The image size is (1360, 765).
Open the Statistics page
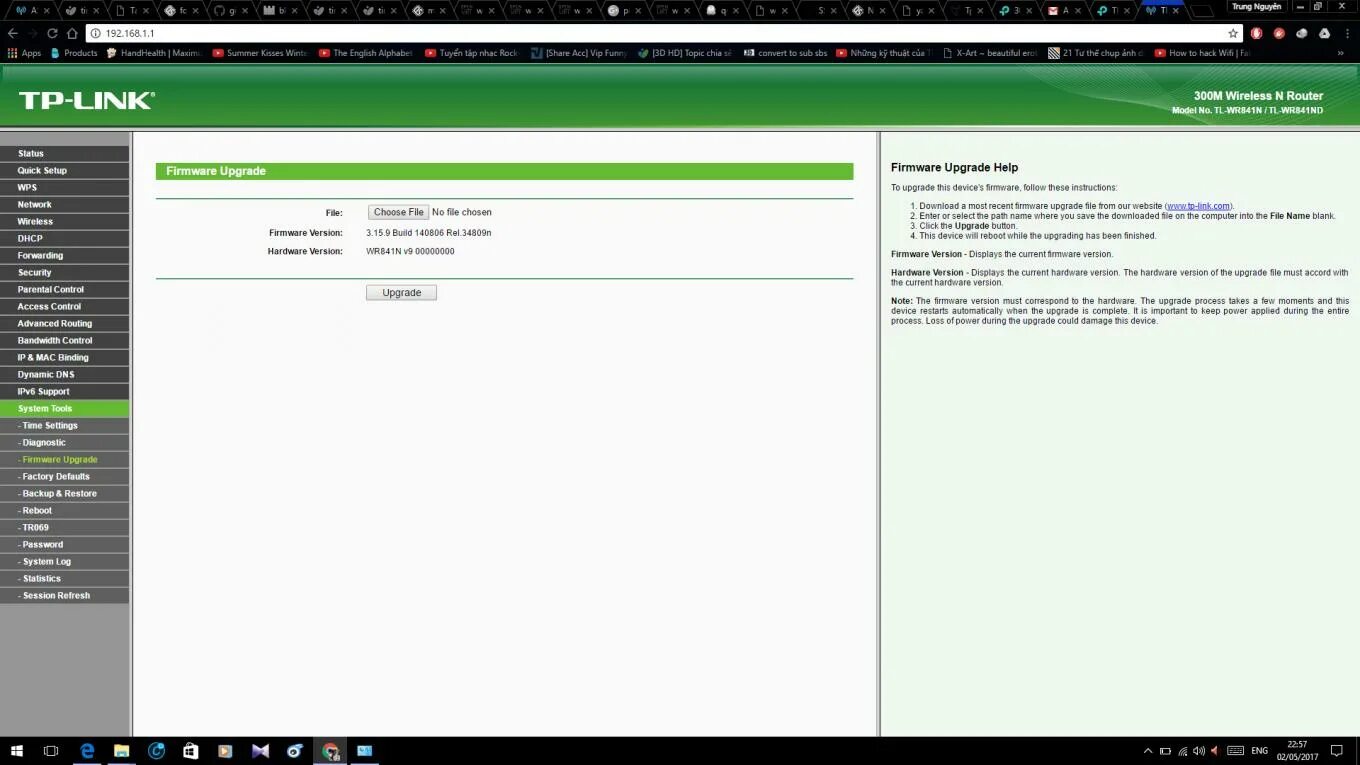point(65,579)
